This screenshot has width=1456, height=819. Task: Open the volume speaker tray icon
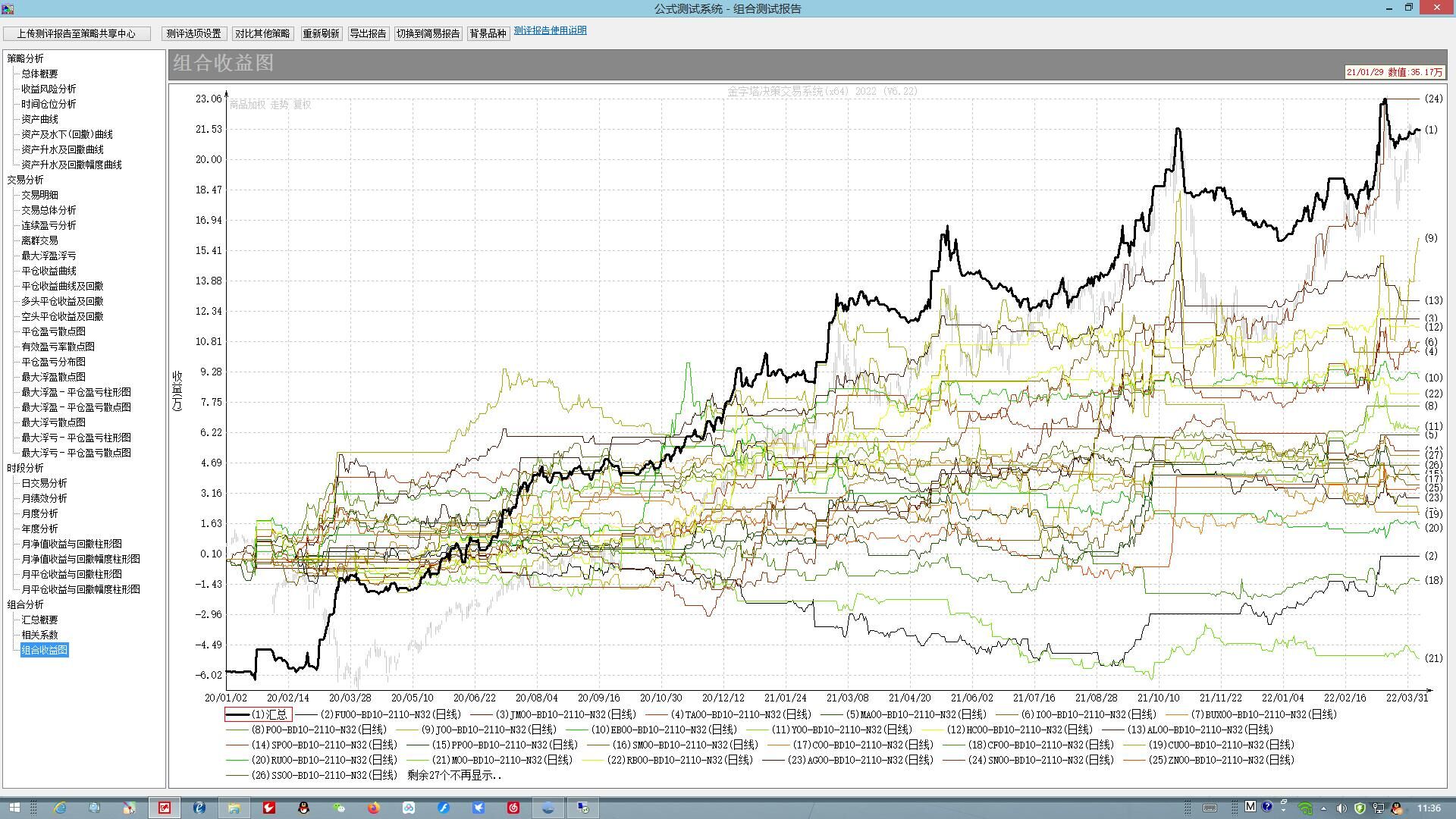pyautogui.click(x=1341, y=808)
